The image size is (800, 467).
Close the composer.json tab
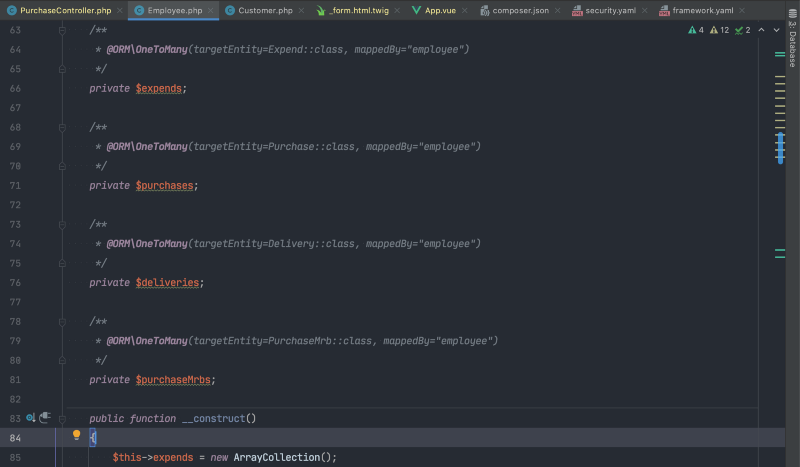point(557,10)
